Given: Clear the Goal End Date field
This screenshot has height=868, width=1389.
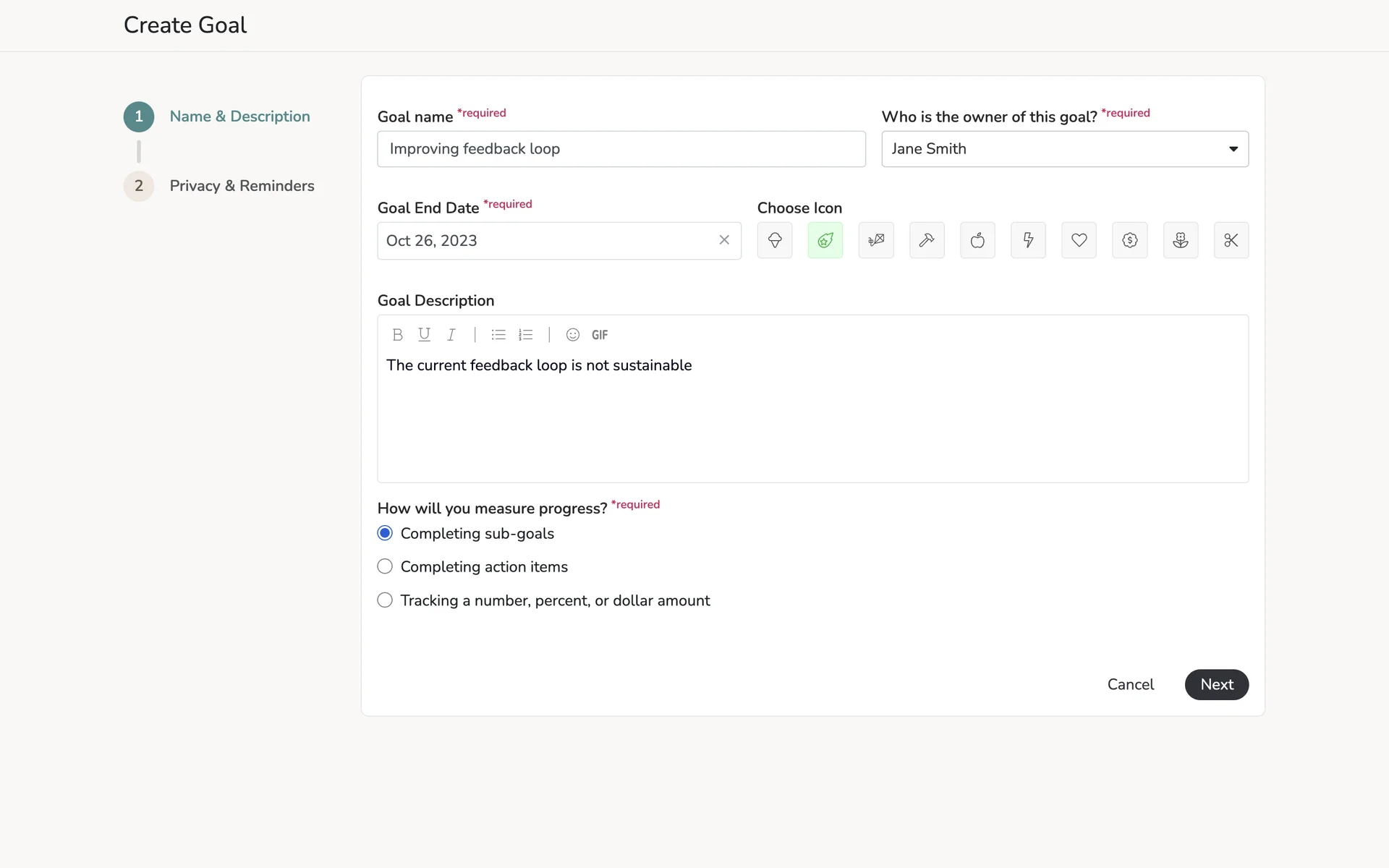Looking at the screenshot, I should coord(723,240).
